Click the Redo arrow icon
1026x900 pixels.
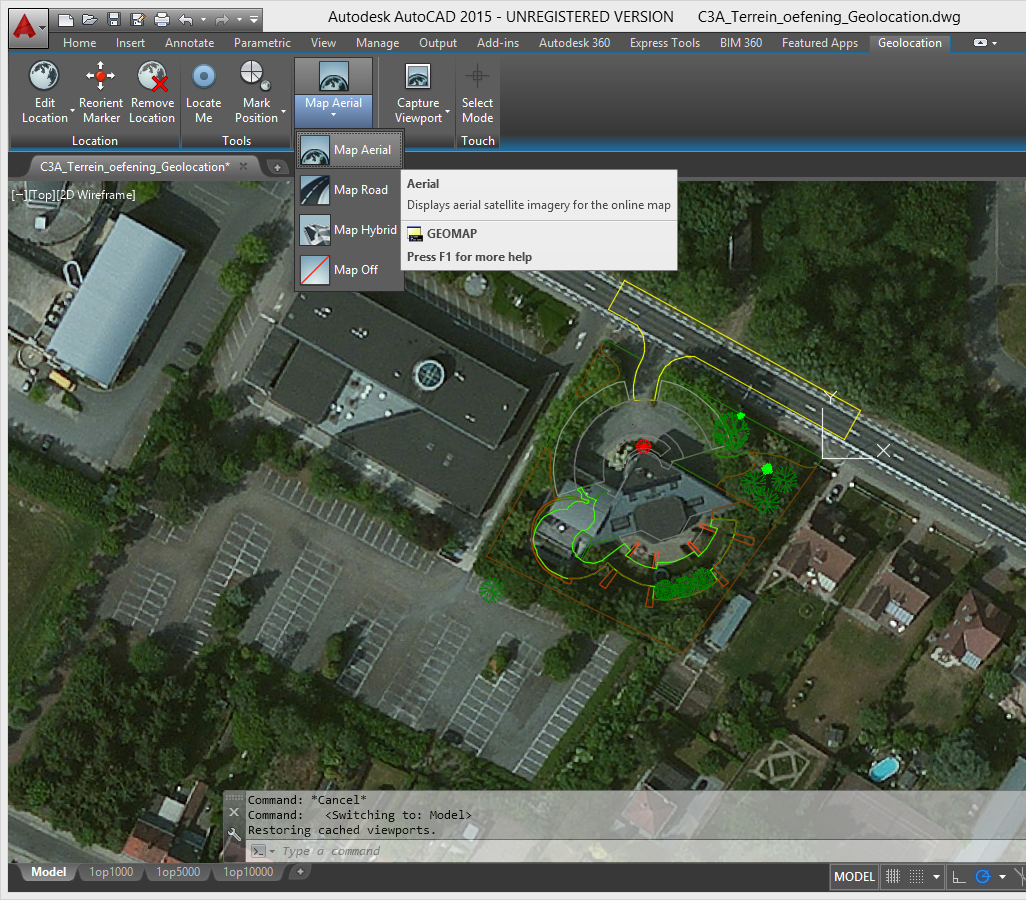tap(222, 20)
